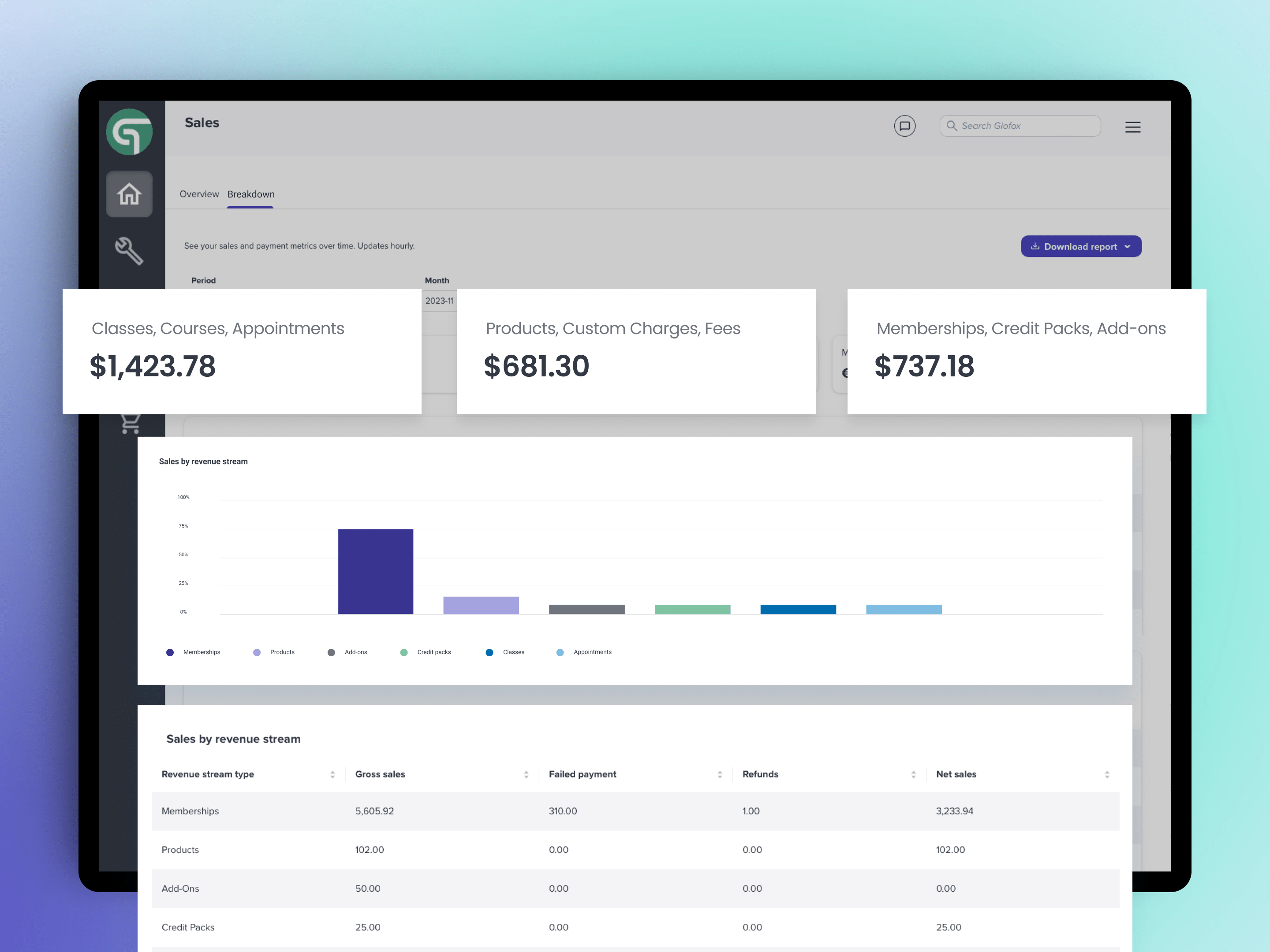Open the wrench tools sidebar icon
This screenshot has height=952, width=1270.
pos(129,251)
